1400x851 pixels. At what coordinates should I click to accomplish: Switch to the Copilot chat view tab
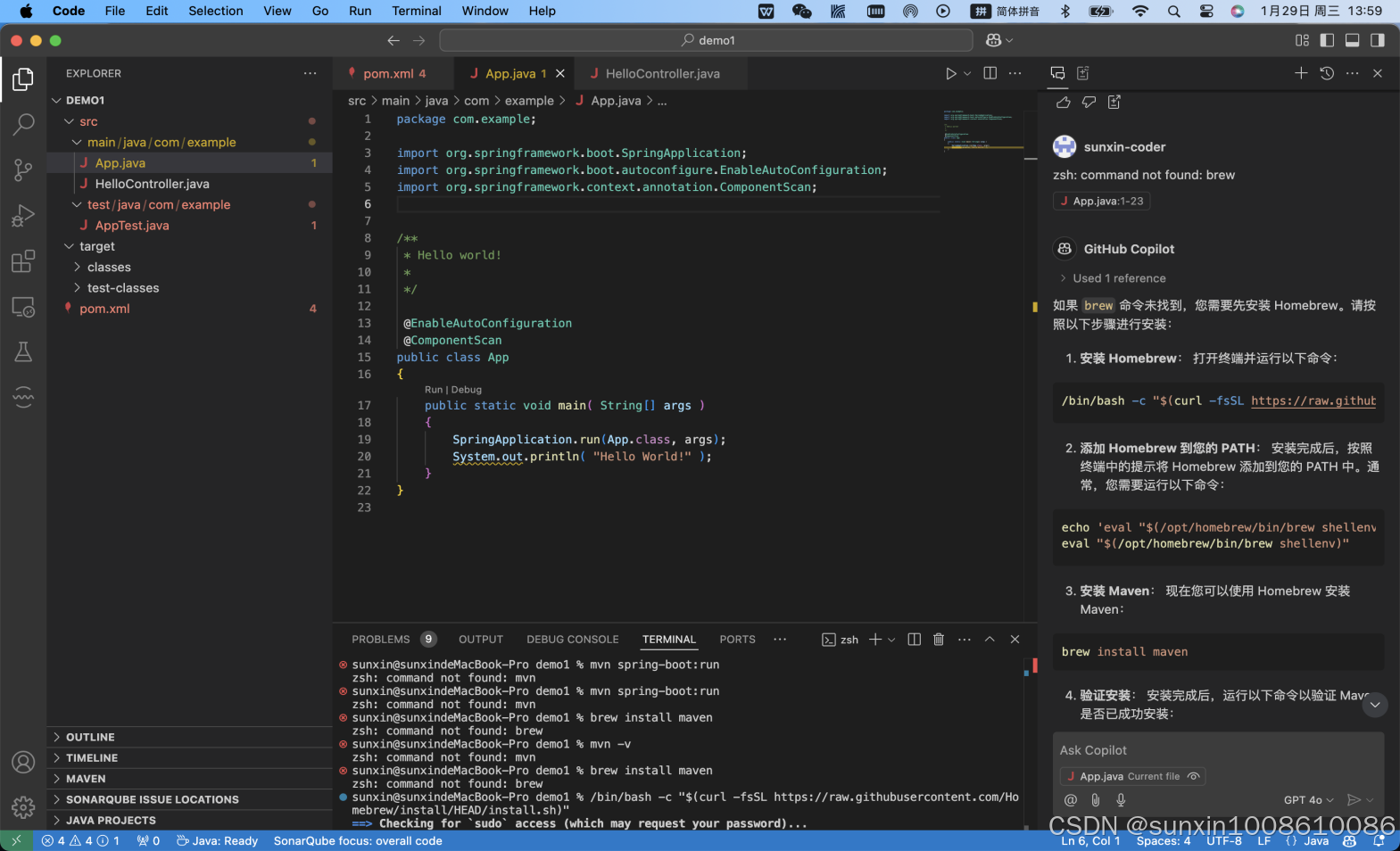tap(1057, 73)
